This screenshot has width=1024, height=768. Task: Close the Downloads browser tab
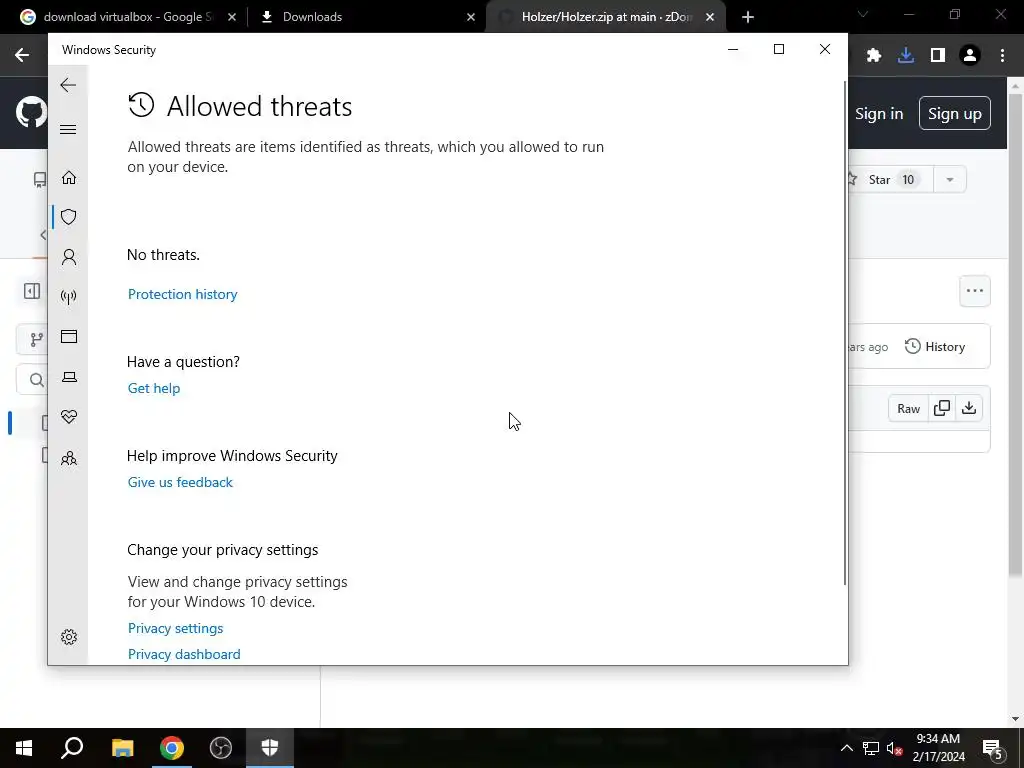471,17
